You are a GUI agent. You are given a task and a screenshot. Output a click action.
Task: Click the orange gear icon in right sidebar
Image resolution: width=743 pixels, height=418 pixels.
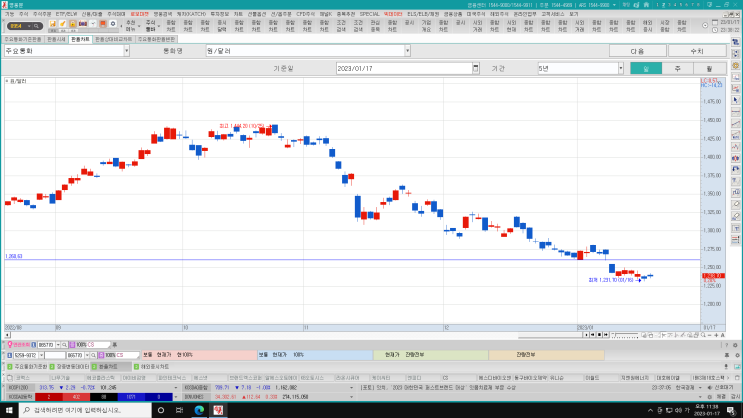(735, 65)
